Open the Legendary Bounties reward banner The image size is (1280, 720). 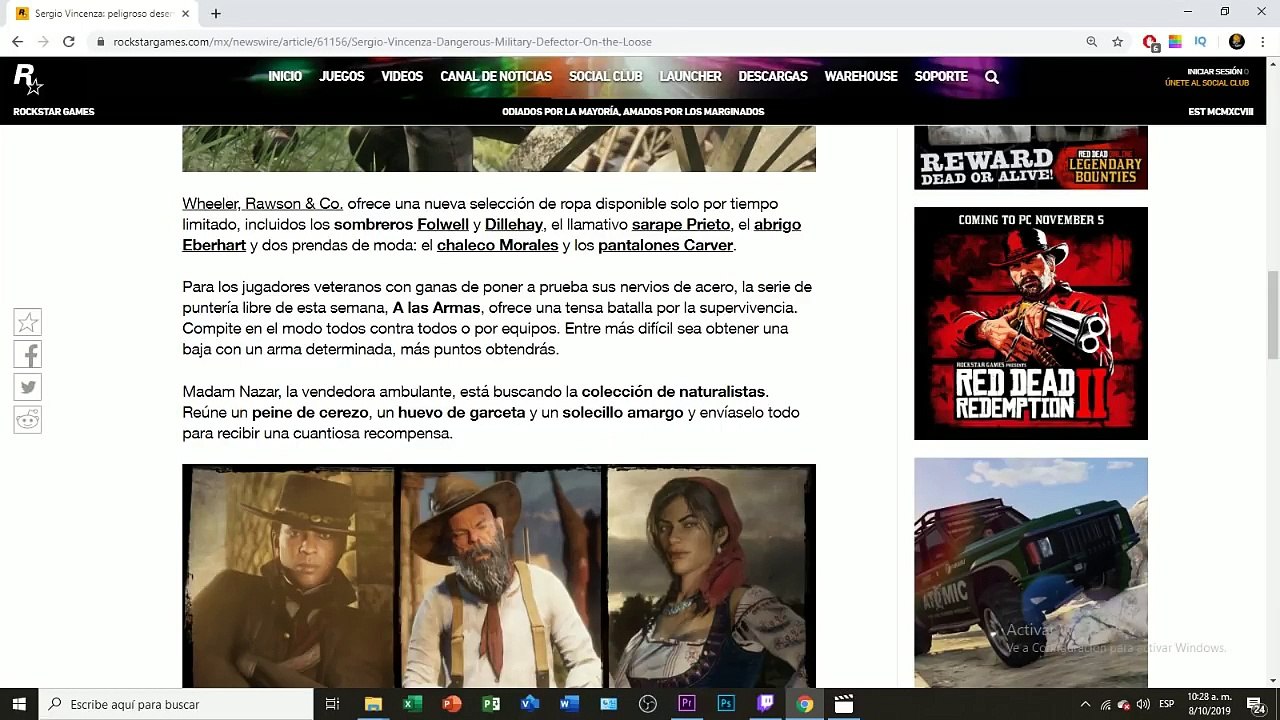pyautogui.click(x=1031, y=158)
